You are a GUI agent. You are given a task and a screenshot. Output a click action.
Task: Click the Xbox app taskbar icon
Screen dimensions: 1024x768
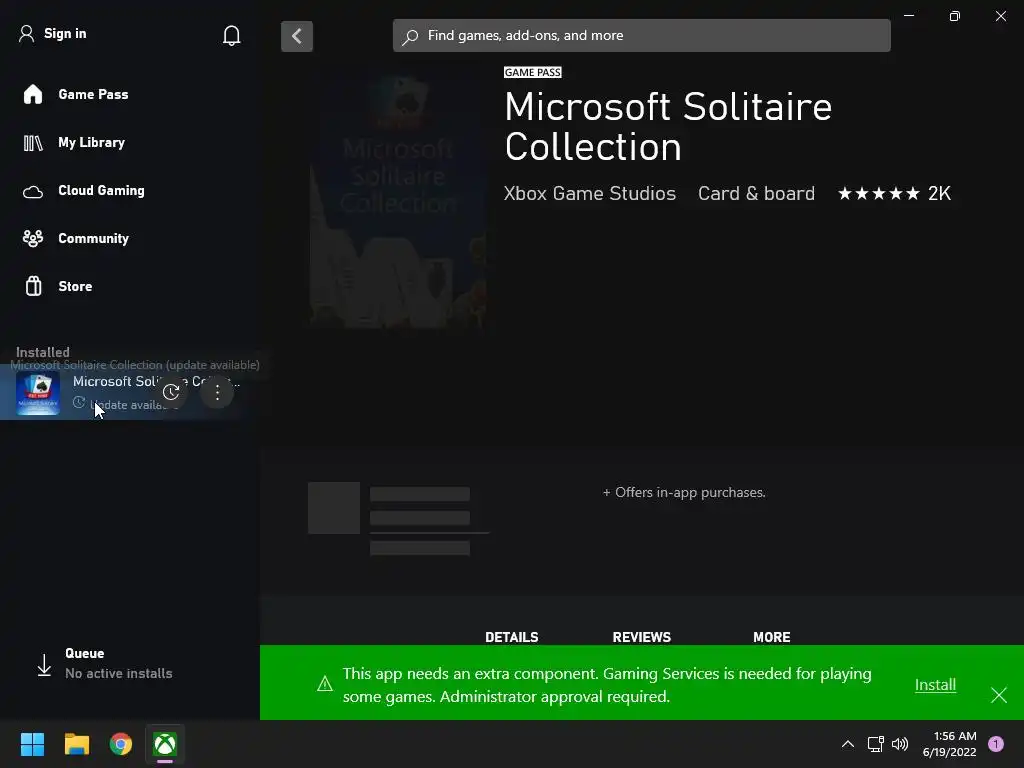point(165,744)
